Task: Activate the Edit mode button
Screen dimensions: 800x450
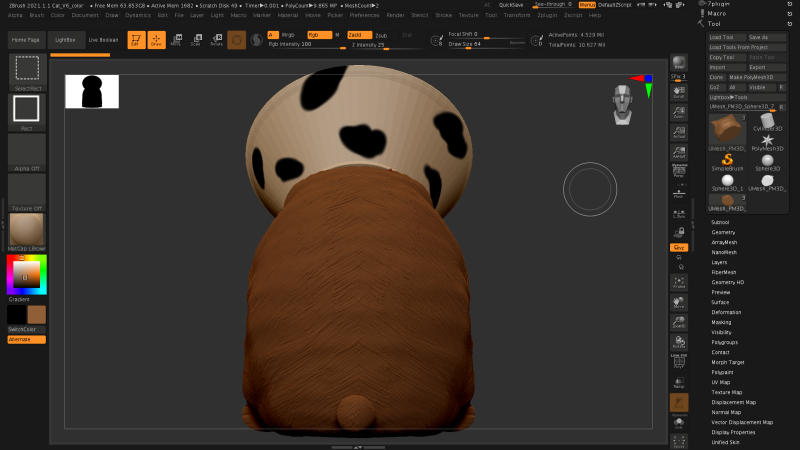Action: click(x=136, y=40)
